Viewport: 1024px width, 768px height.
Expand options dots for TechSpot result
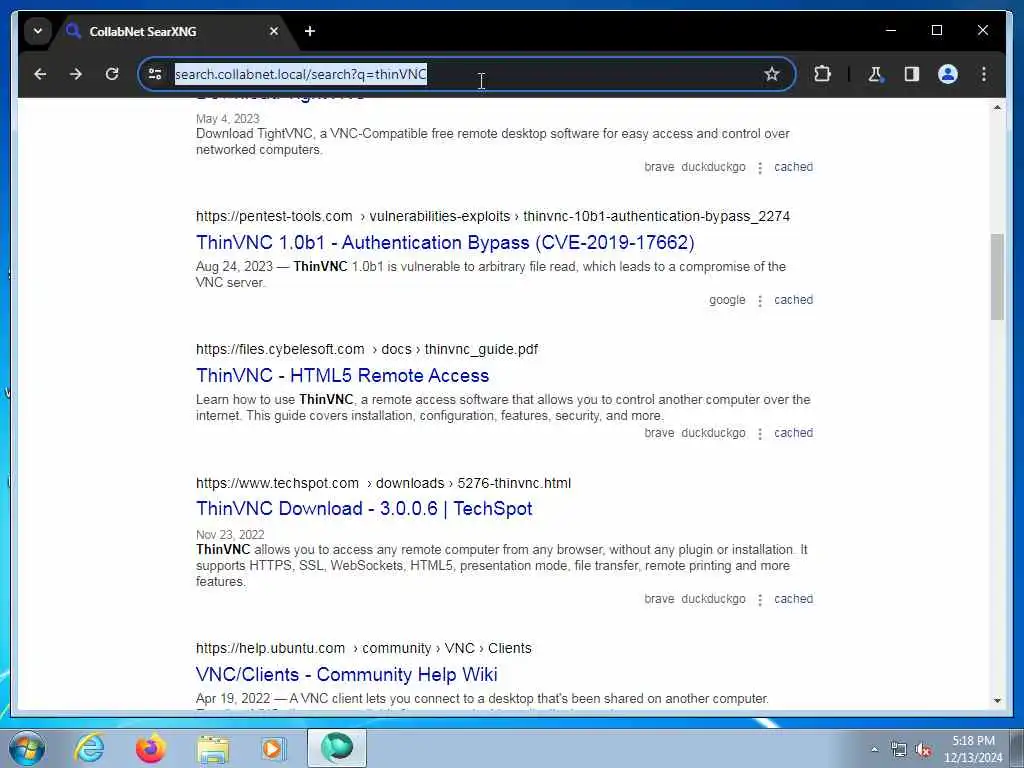point(760,600)
